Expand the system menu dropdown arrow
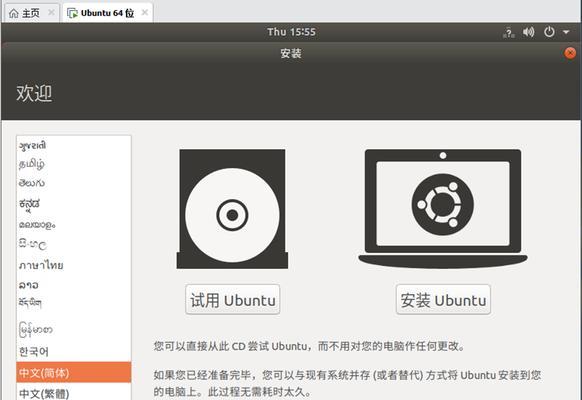The height and width of the screenshot is (400, 582). [x=566, y=32]
